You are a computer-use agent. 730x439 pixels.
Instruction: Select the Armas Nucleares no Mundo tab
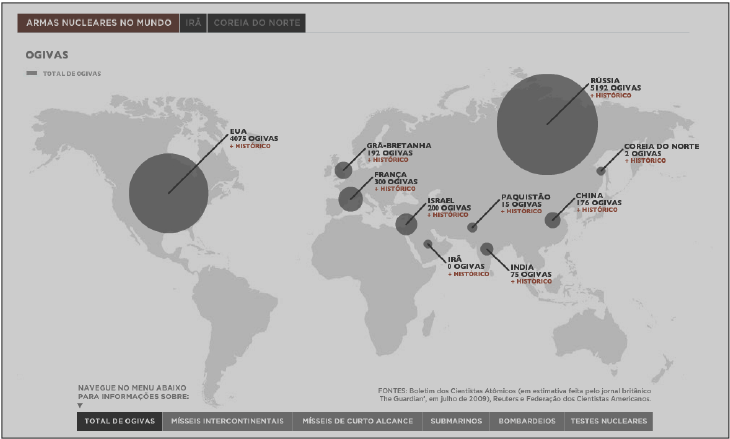pyautogui.click(x=98, y=23)
